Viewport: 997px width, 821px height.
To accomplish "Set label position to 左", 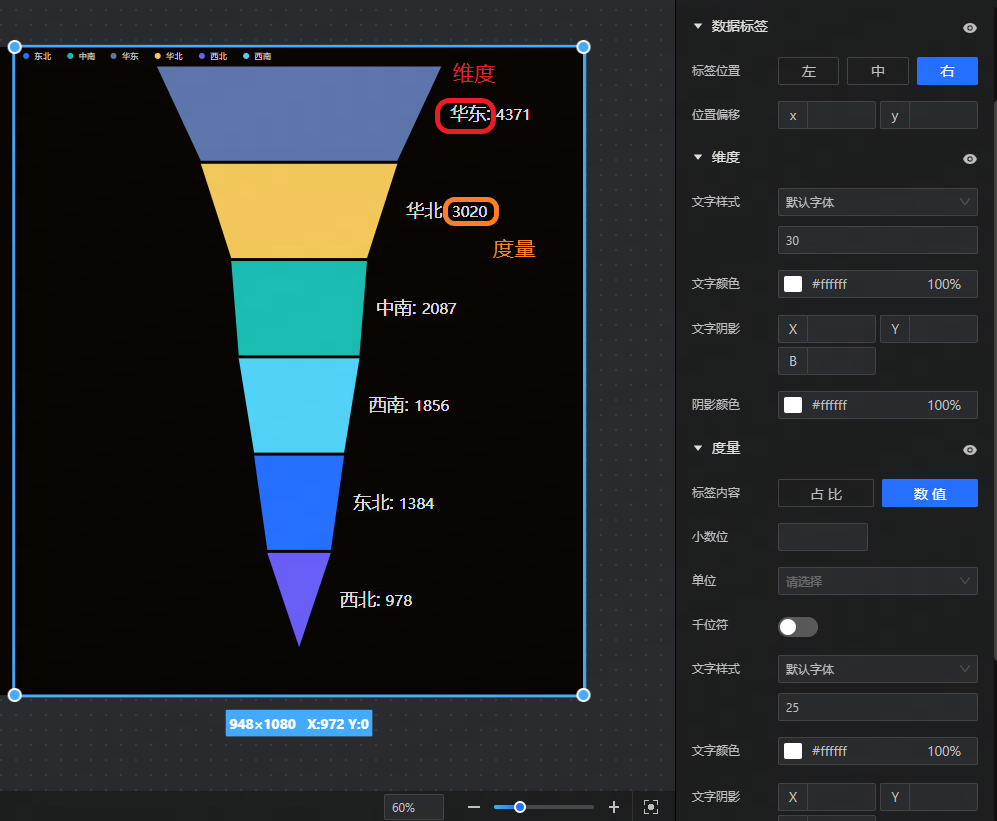I will click(808, 71).
